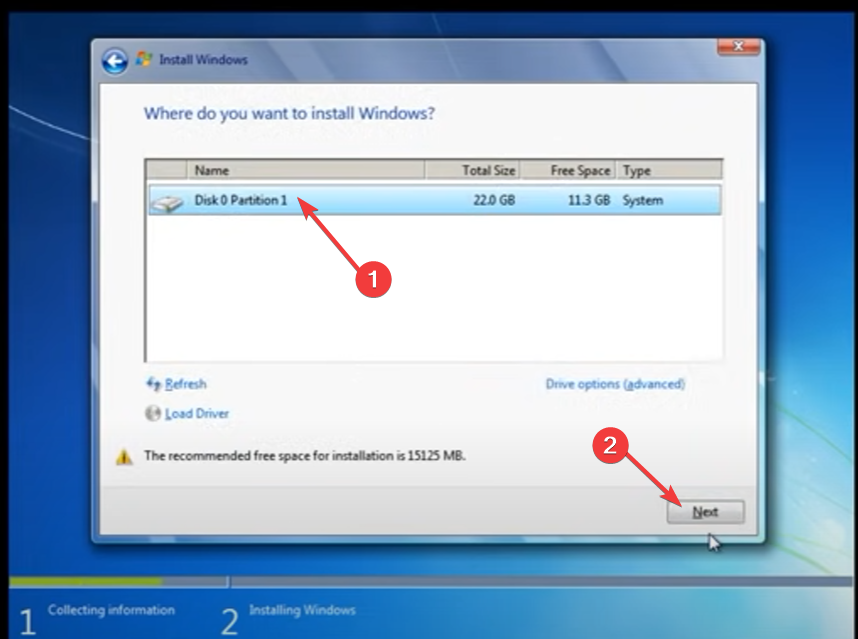Click the setup progress bar

(x=431, y=581)
